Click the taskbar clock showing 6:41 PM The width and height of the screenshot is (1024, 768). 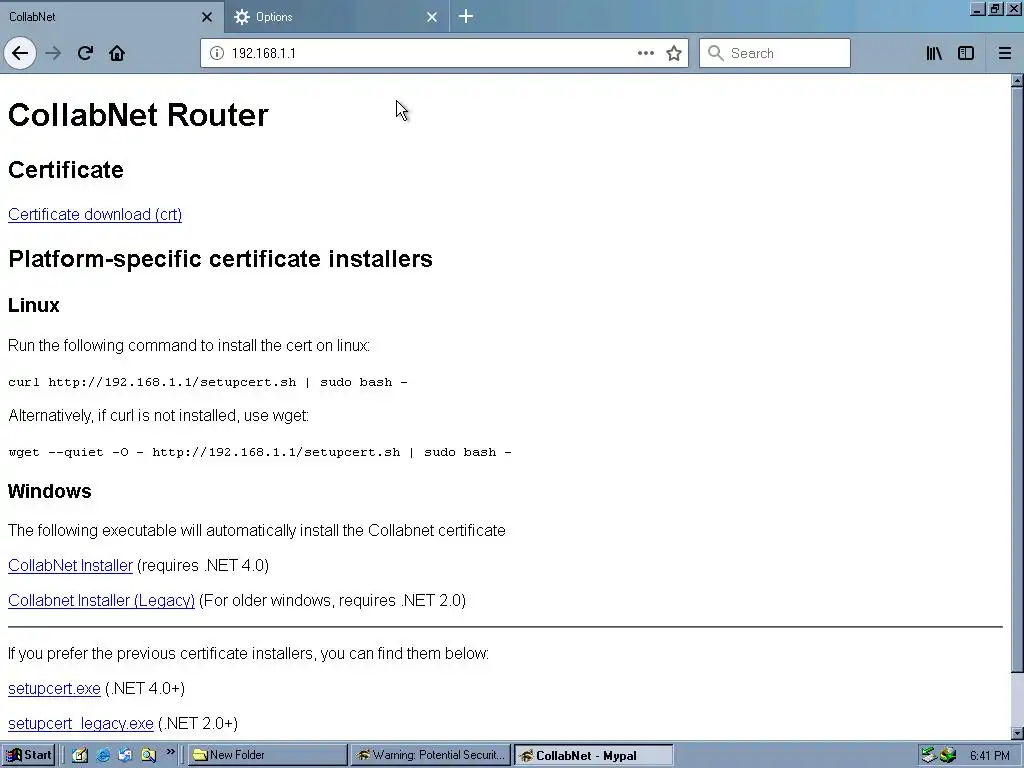point(990,756)
